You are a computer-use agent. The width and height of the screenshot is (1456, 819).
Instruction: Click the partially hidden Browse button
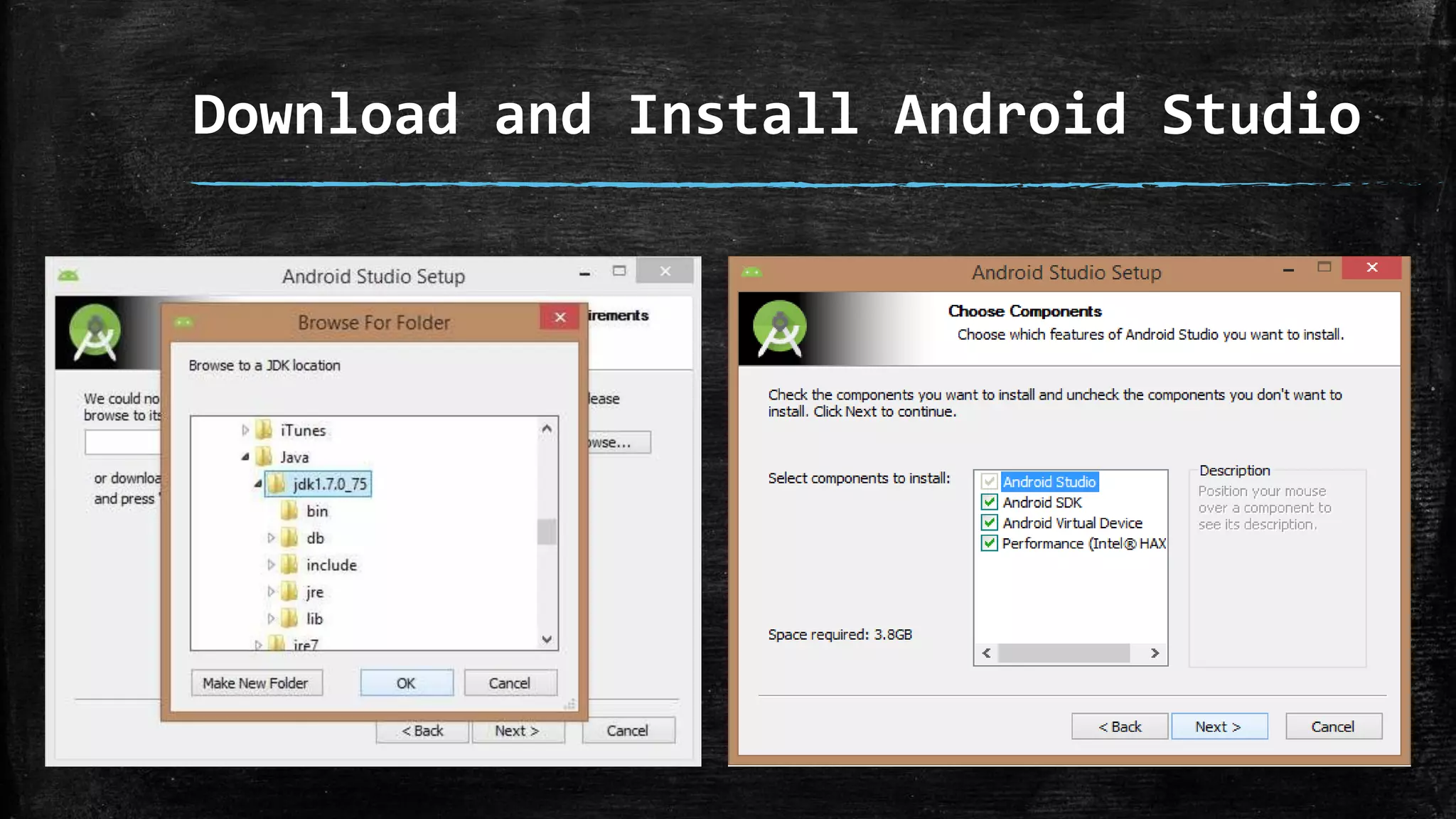tap(619, 442)
